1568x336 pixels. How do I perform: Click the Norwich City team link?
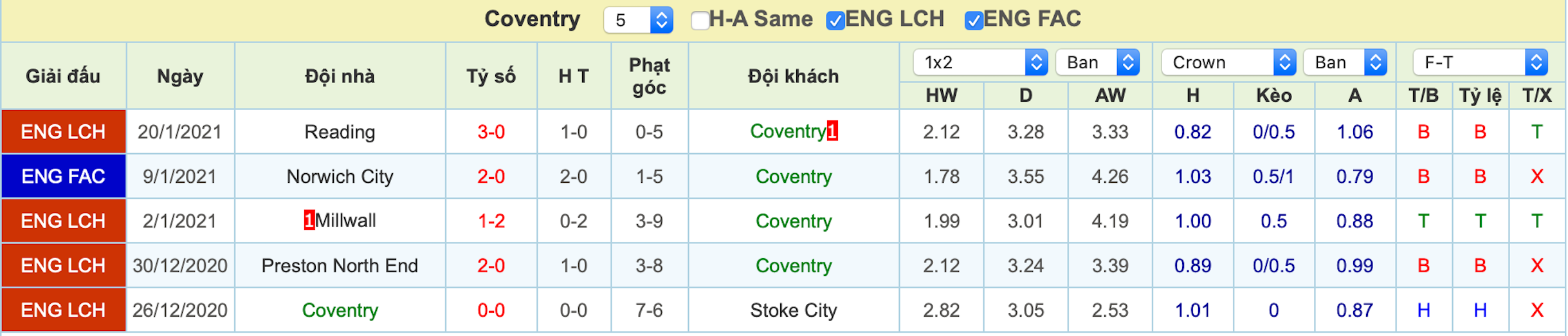[340, 176]
